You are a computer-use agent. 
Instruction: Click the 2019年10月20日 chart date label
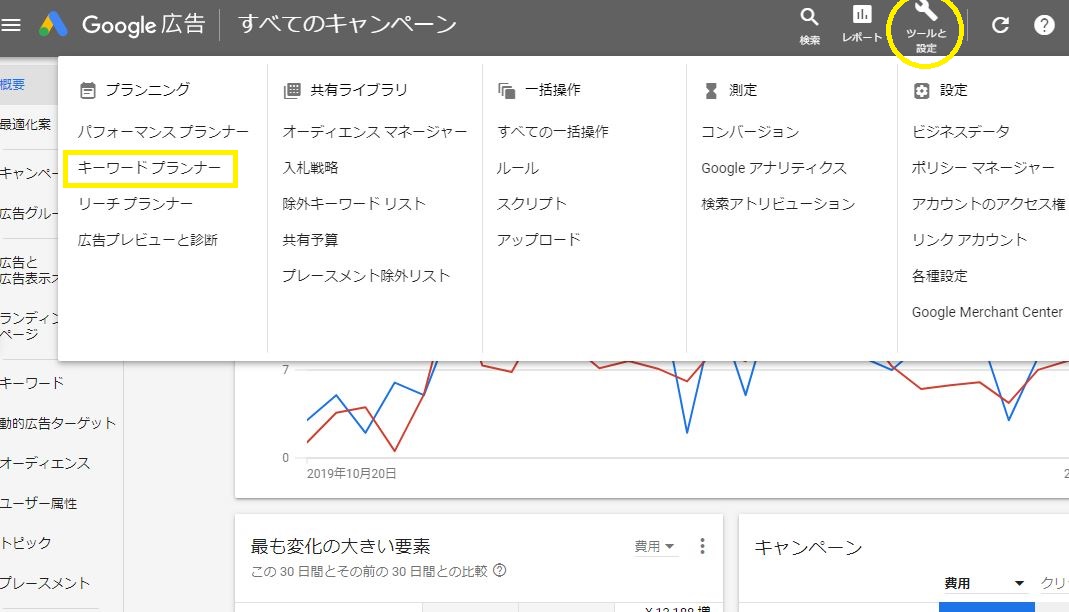click(352, 473)
